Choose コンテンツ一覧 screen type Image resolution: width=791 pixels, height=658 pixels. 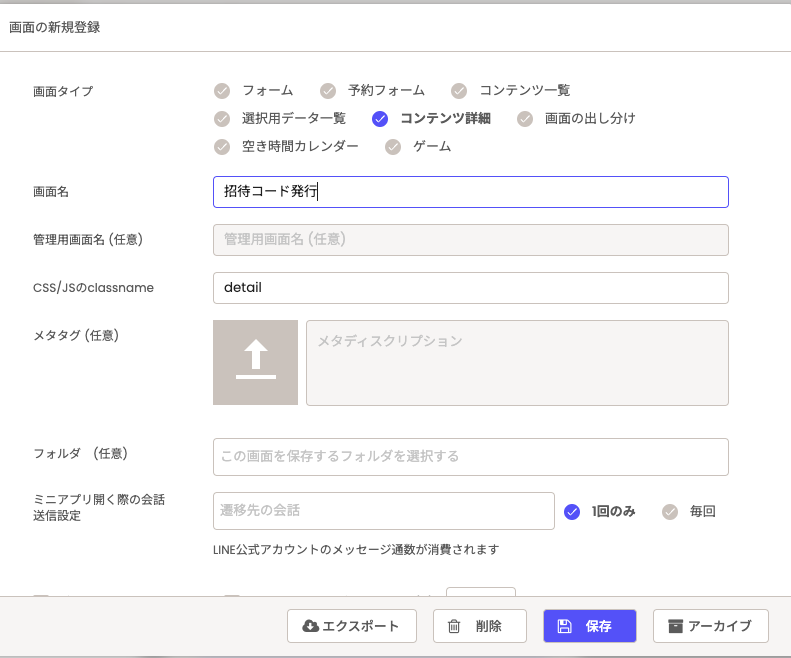[459, 91]
